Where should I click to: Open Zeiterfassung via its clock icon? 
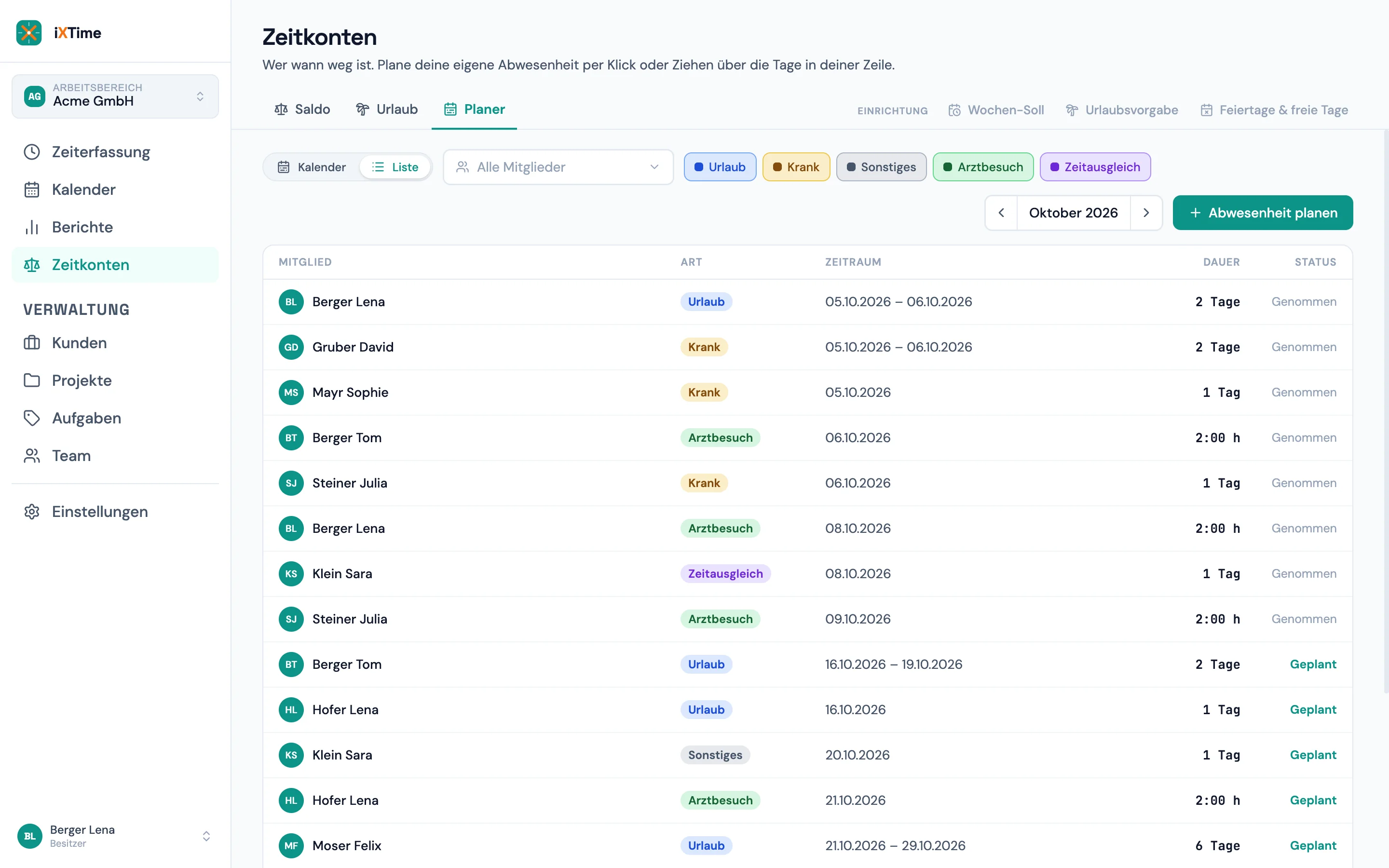point(31,151)
